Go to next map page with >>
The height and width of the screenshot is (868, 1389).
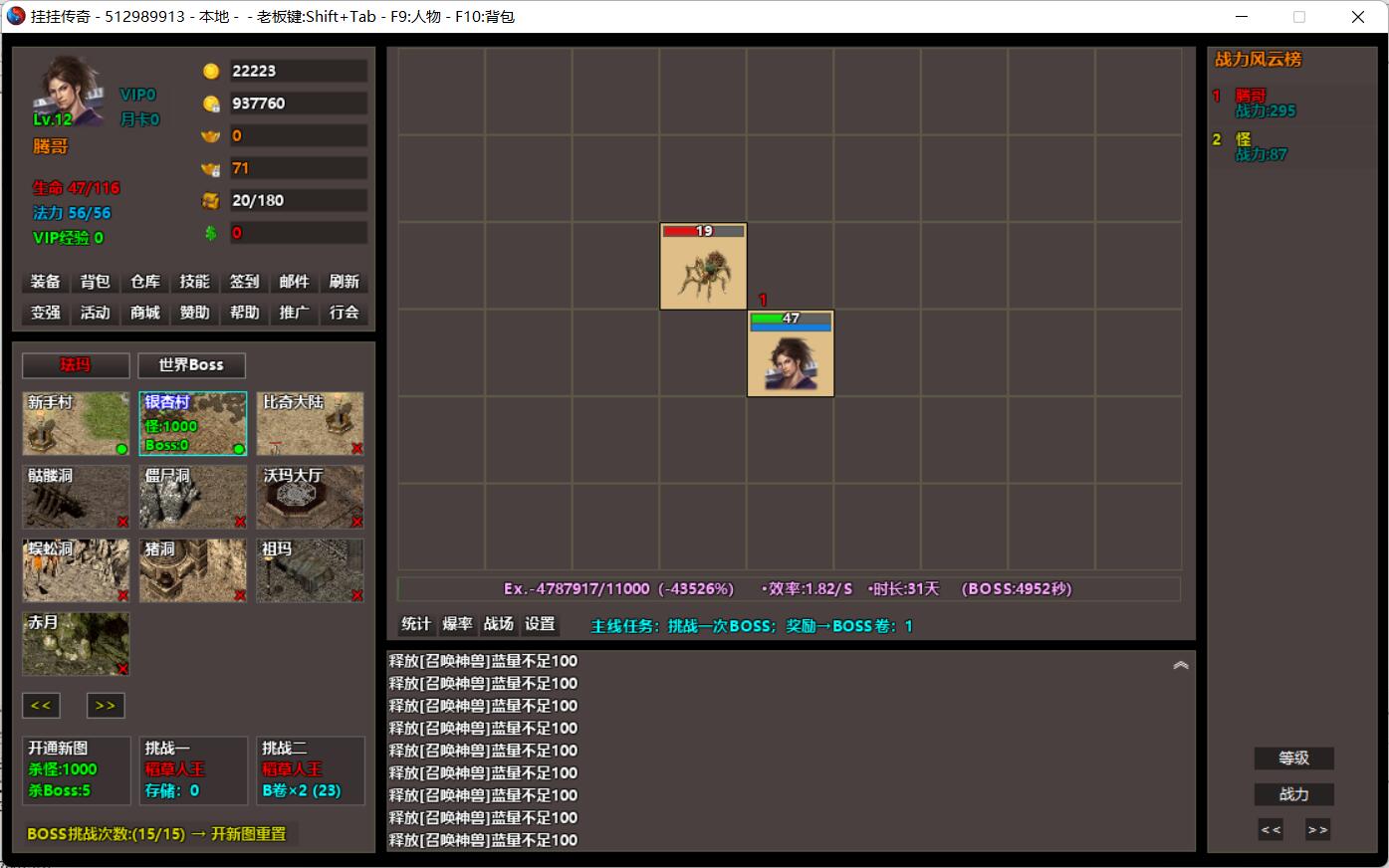tap(106, 706)
